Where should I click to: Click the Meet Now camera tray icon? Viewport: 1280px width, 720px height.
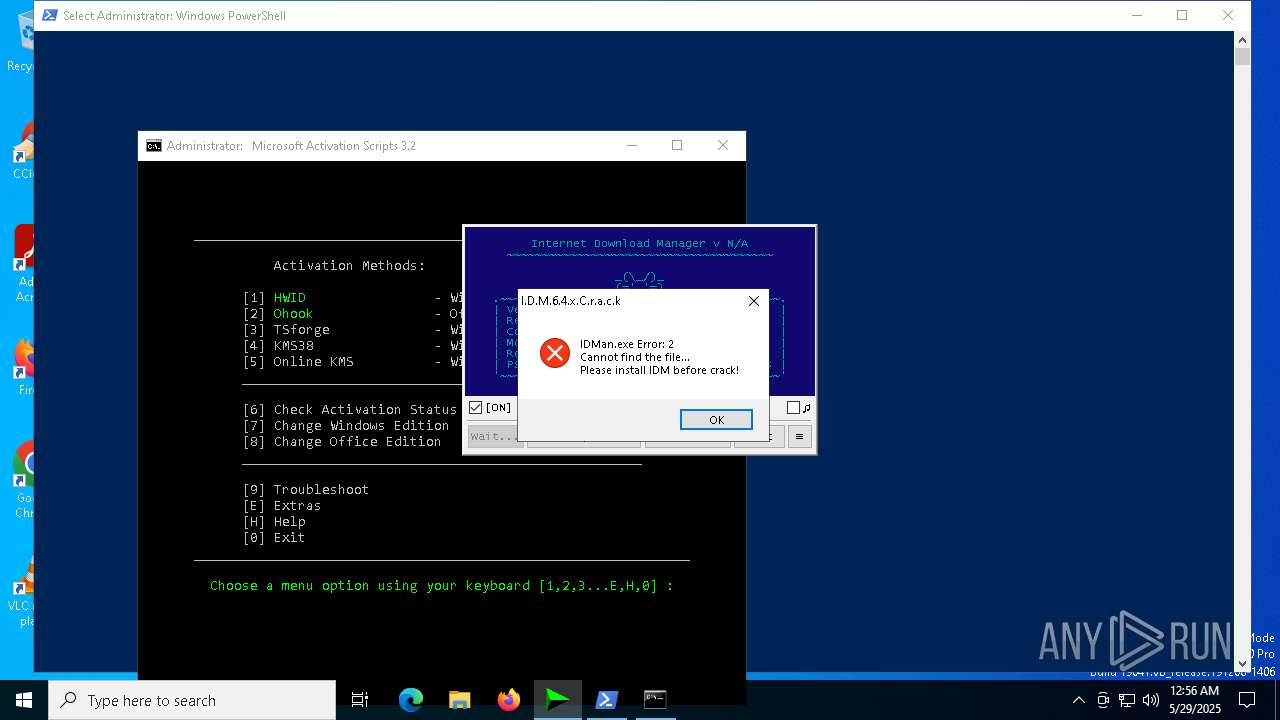pyautogui.click(x=1103, y=700)
